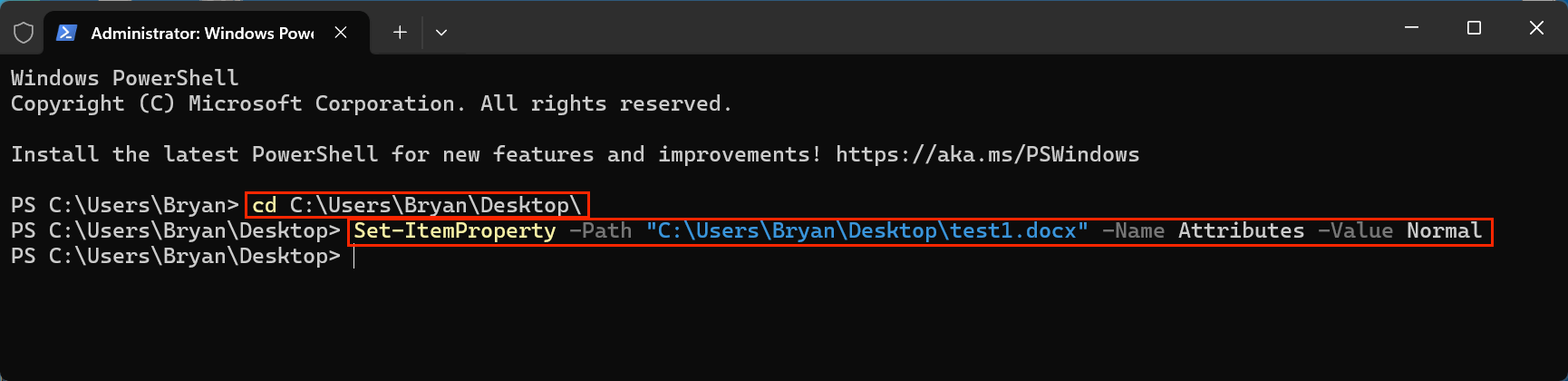Open the aka.ms/PSWindows link
The image size is (1568, 381).
[987, 155]
